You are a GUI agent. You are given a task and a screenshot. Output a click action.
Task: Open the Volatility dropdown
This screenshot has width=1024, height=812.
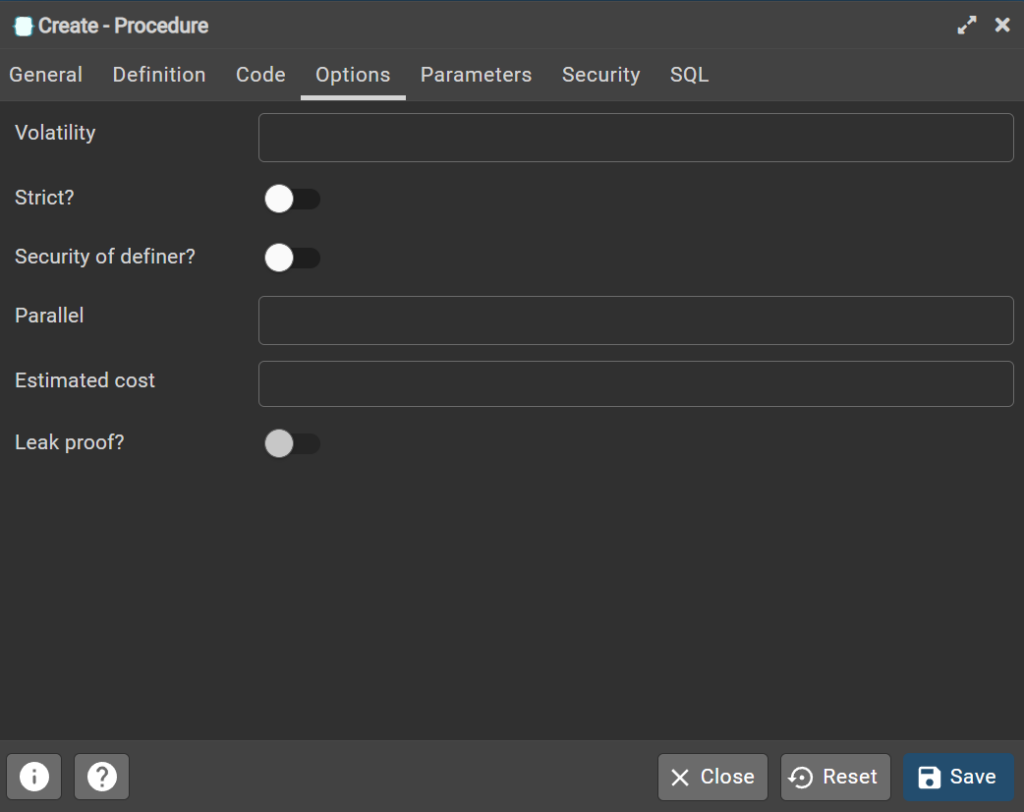click(x=636, y=137)
